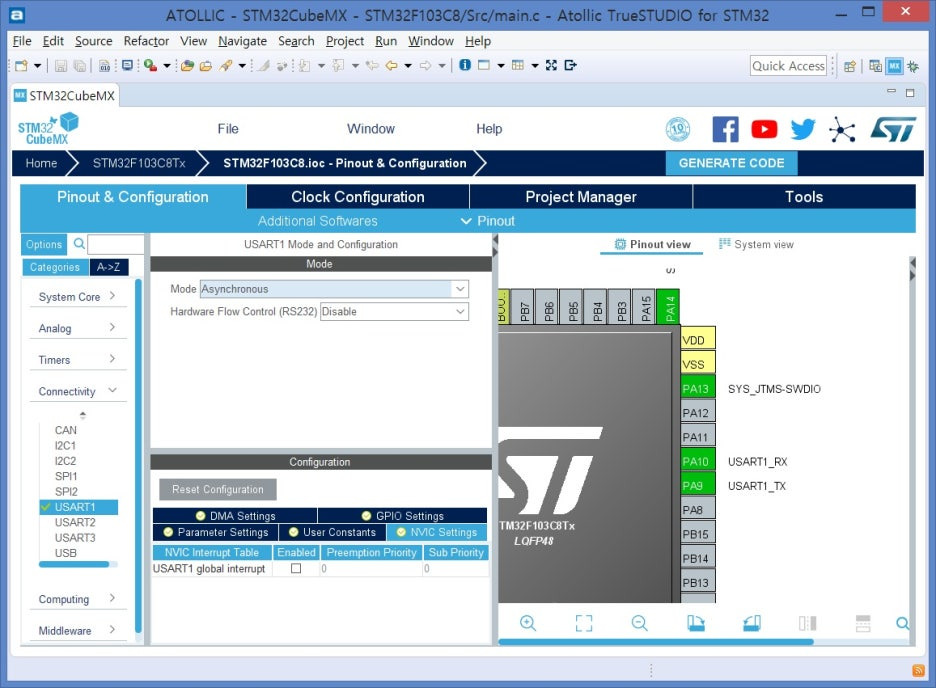Click the Connectivity list horizontal scrollbar
936x688 pixels.
74,564
